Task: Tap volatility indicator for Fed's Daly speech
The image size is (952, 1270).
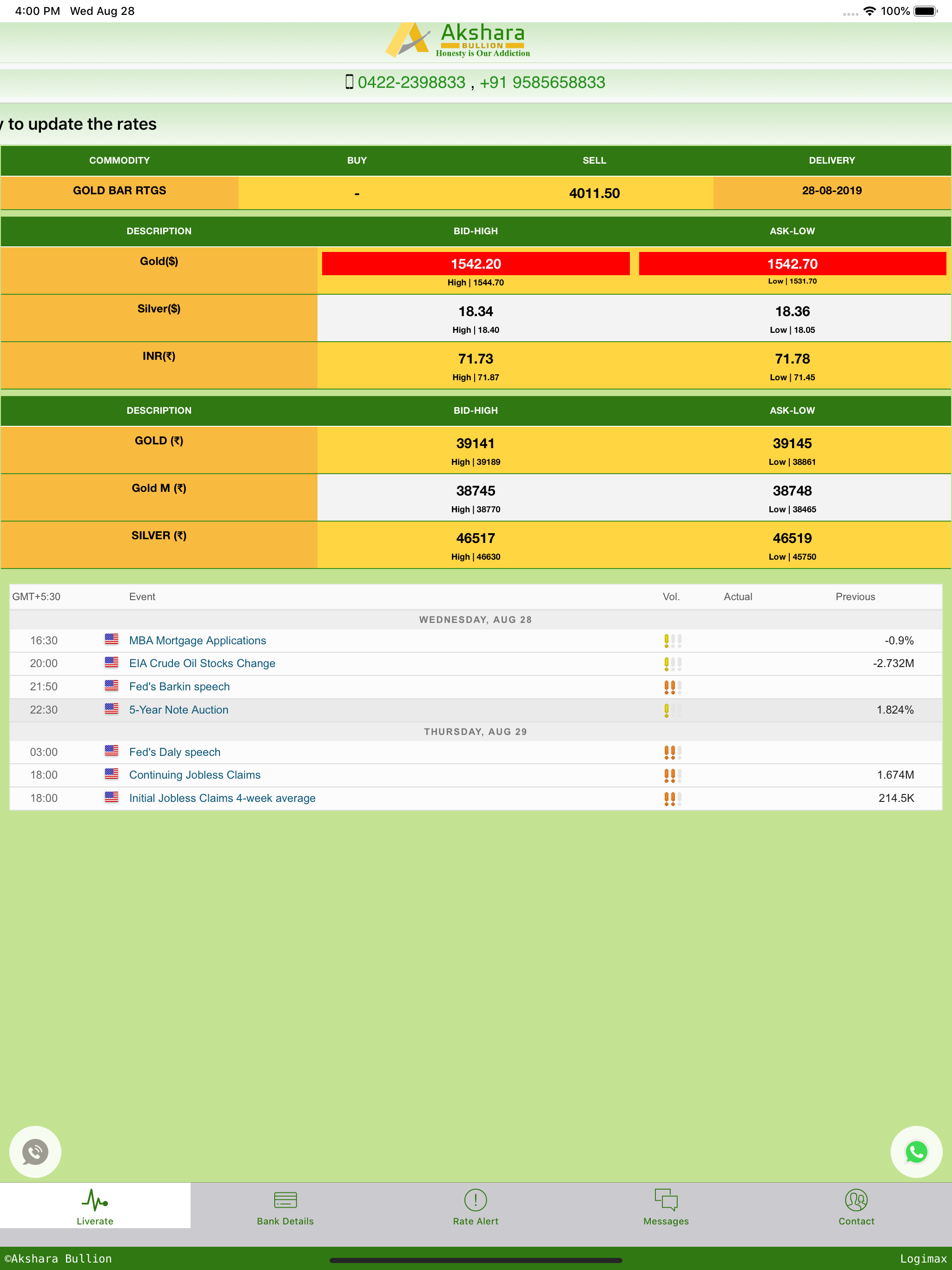Action: (x=673, y=753)
